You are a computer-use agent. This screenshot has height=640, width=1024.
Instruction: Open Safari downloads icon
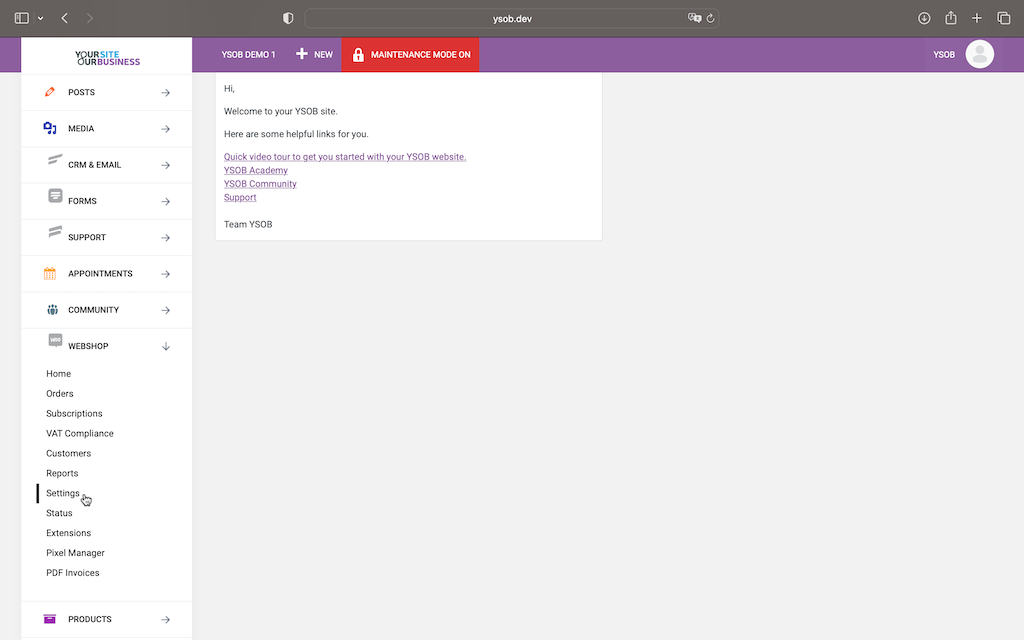tap(924, 18)
